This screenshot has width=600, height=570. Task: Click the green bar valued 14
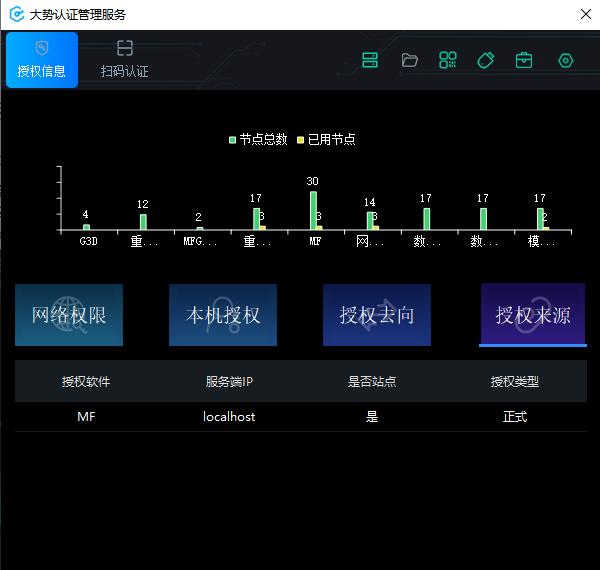(370, 221)
